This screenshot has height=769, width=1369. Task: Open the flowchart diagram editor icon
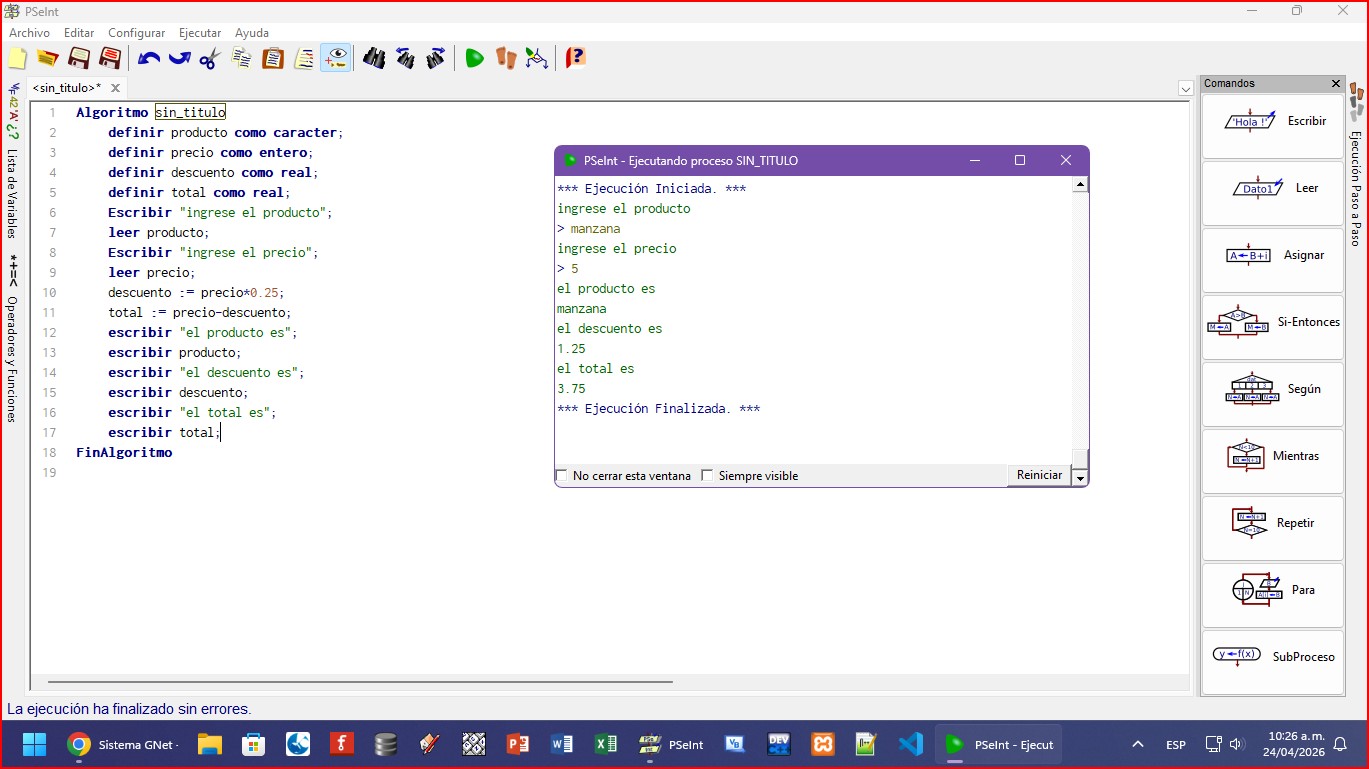point(537,58)
